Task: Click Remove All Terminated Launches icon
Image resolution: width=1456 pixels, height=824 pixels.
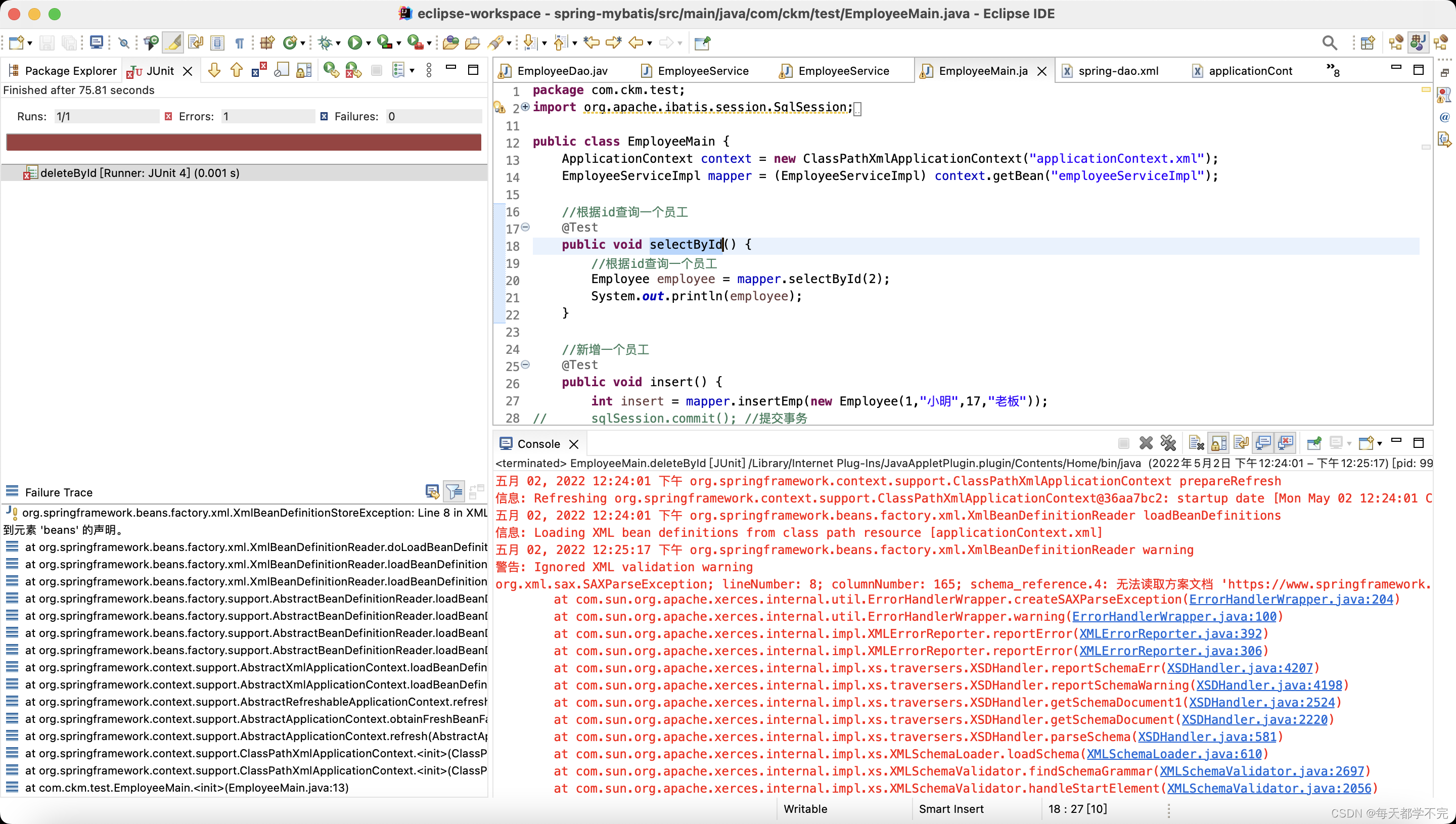Action: point(1168,443)
